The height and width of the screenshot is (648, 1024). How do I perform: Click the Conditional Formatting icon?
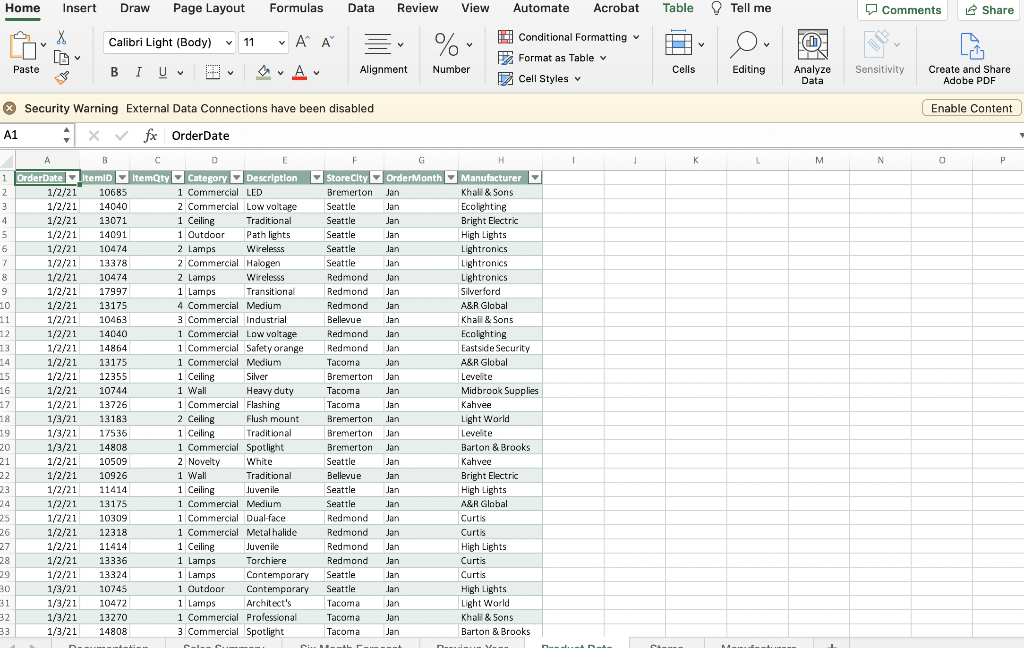coord(505,37)
